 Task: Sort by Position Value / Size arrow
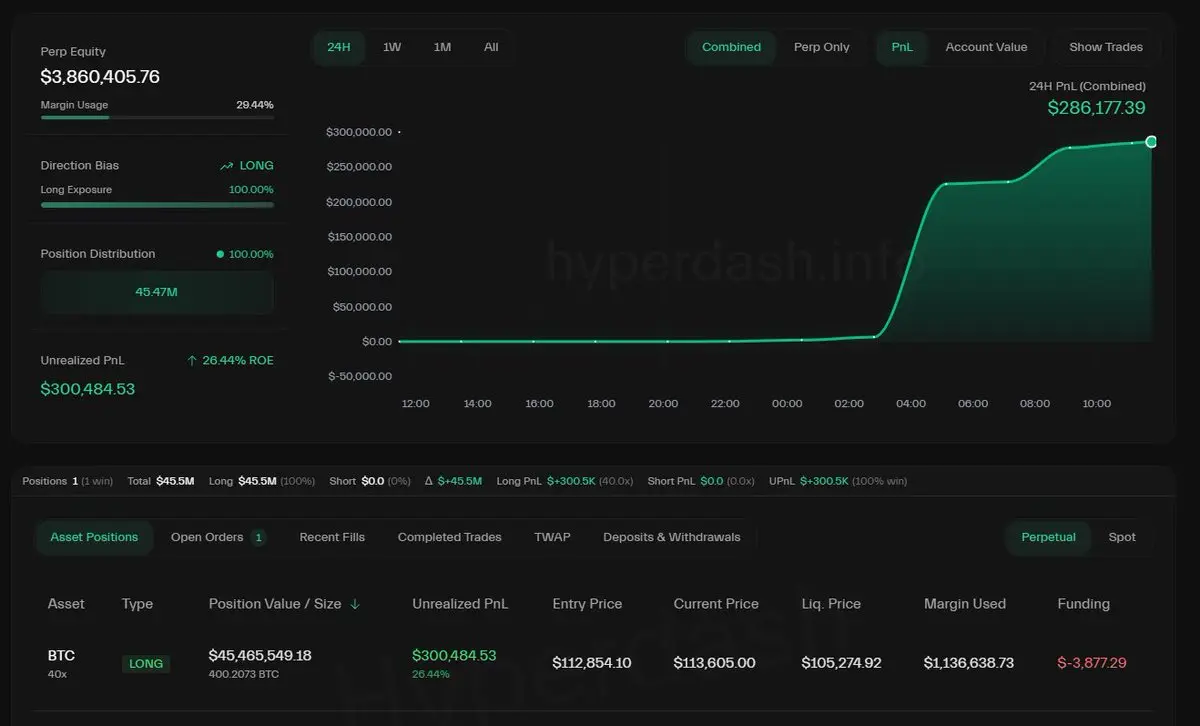355,604
